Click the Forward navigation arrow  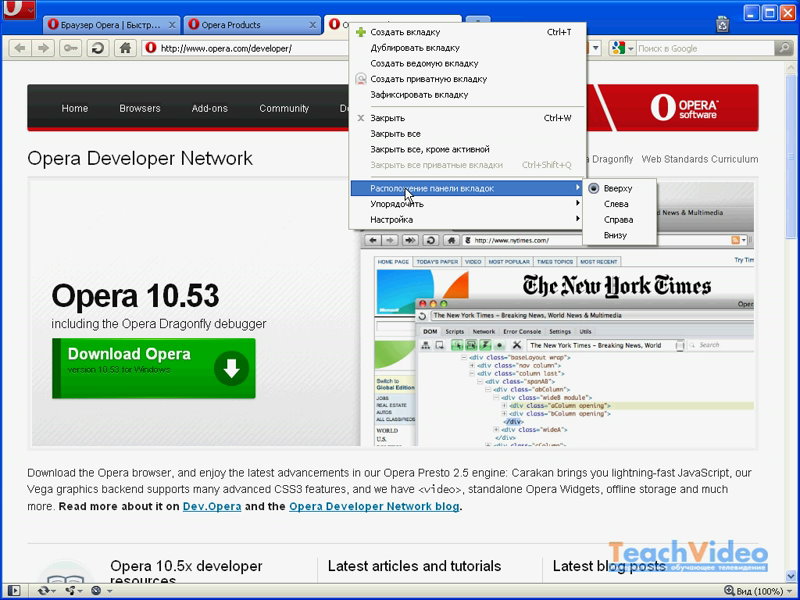[43, 48]
